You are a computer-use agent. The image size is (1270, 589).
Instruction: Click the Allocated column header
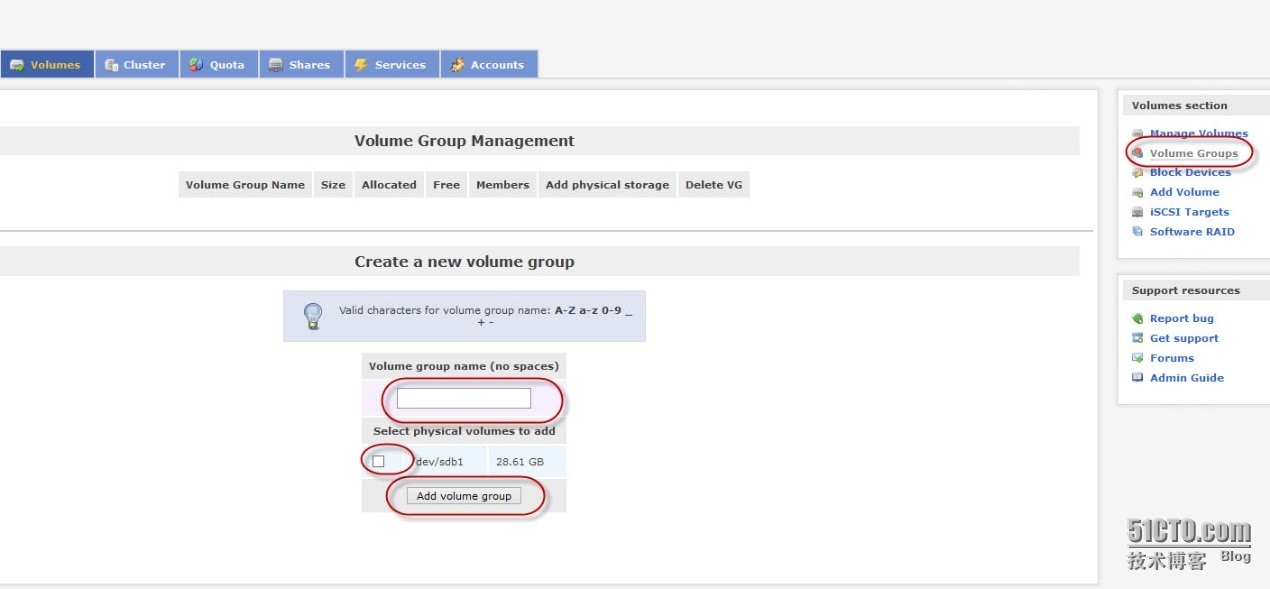click(389, 185)
